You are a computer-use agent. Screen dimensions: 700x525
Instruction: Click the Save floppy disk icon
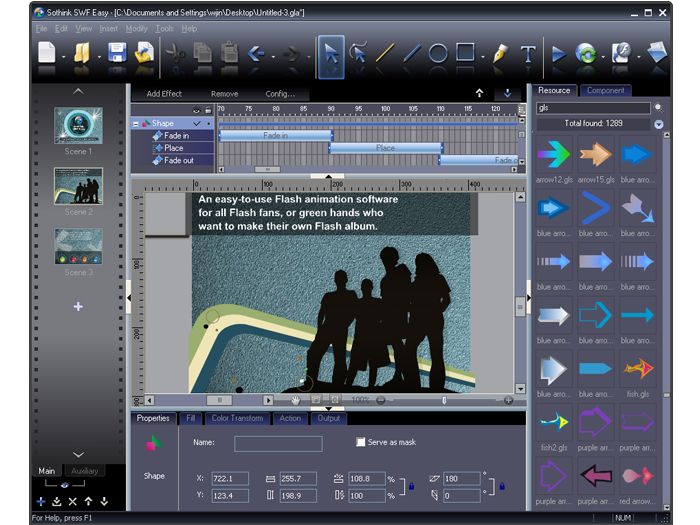click(x=117, y=53)
